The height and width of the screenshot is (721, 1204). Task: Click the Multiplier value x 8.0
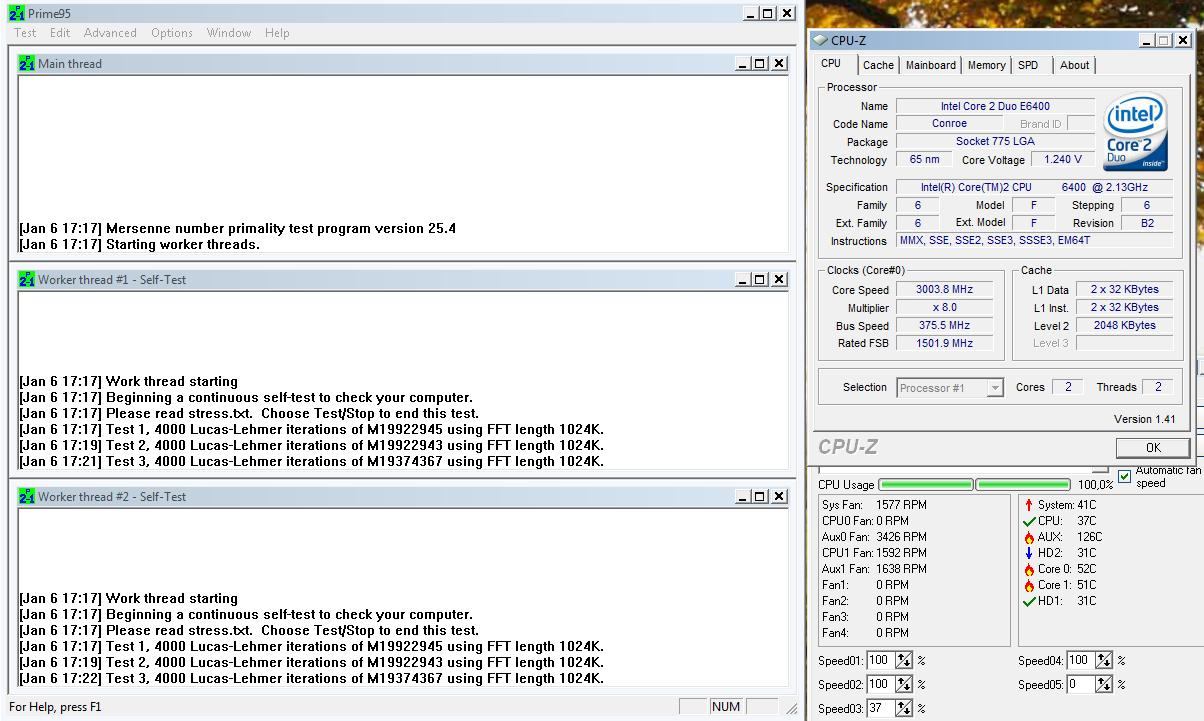click(945, 307)
